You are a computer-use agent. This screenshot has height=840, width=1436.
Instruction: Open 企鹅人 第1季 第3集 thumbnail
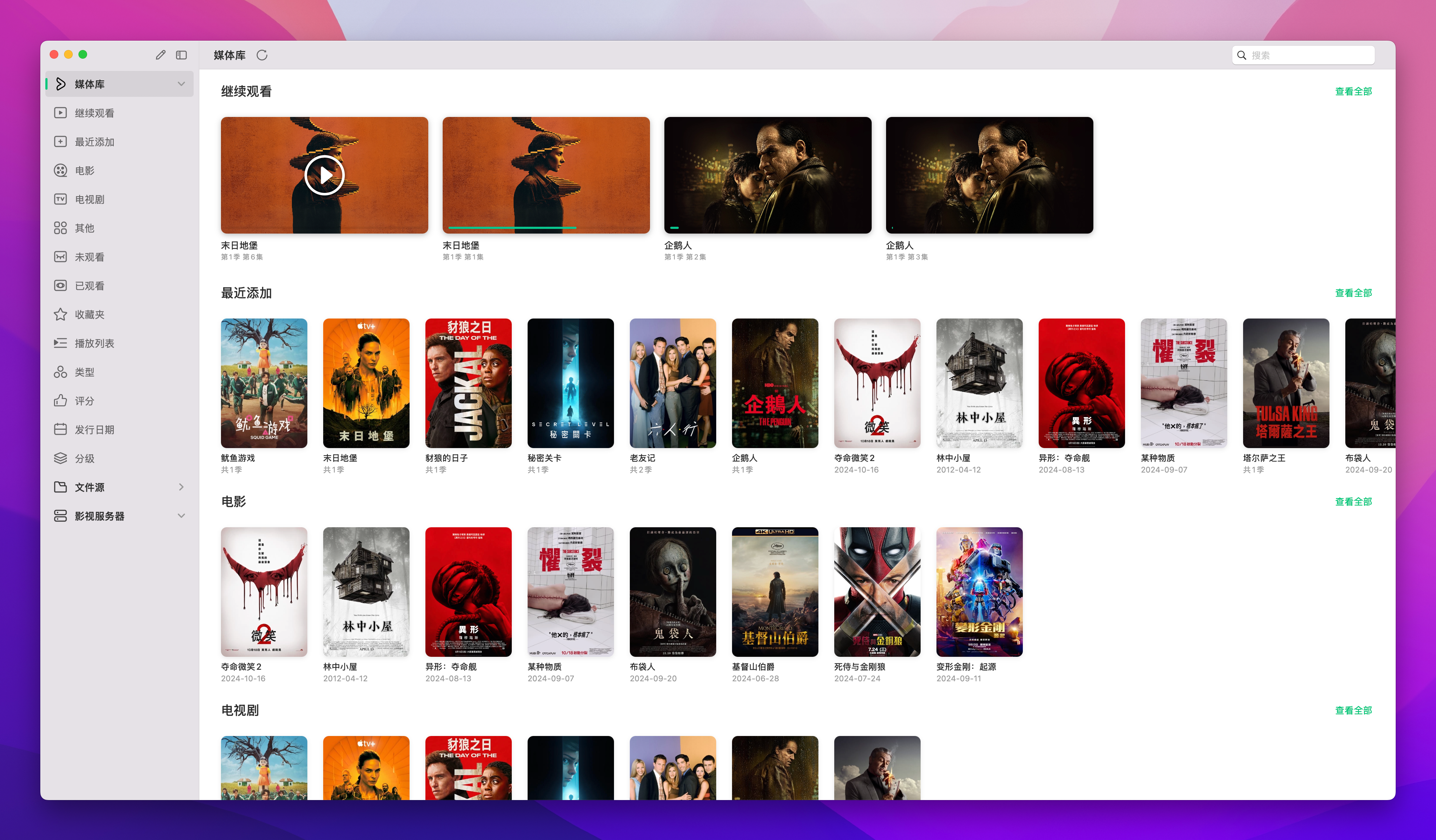(989, 175)
